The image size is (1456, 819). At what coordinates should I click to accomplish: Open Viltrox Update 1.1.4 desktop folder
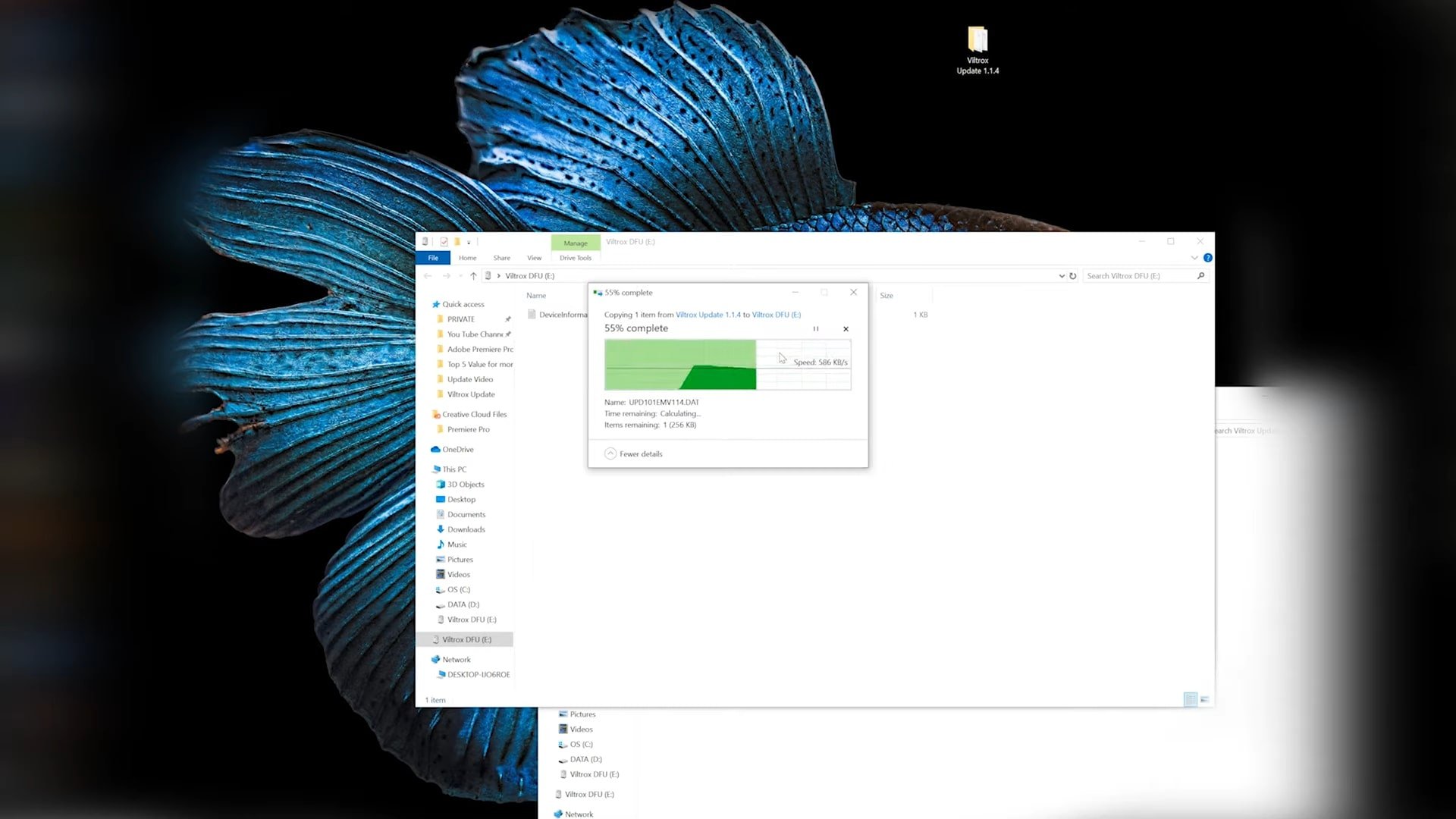pyautogui.click(x=977, y=50)
